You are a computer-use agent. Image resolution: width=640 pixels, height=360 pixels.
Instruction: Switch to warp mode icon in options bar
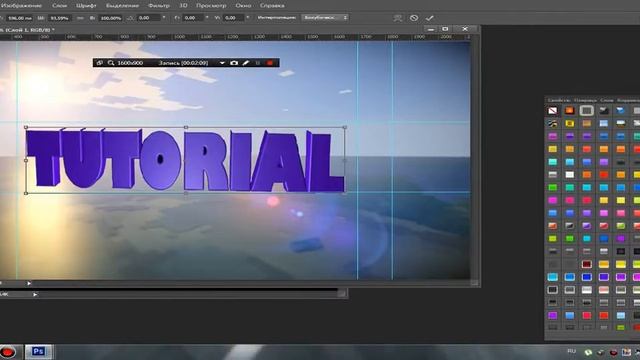(398, 18)
